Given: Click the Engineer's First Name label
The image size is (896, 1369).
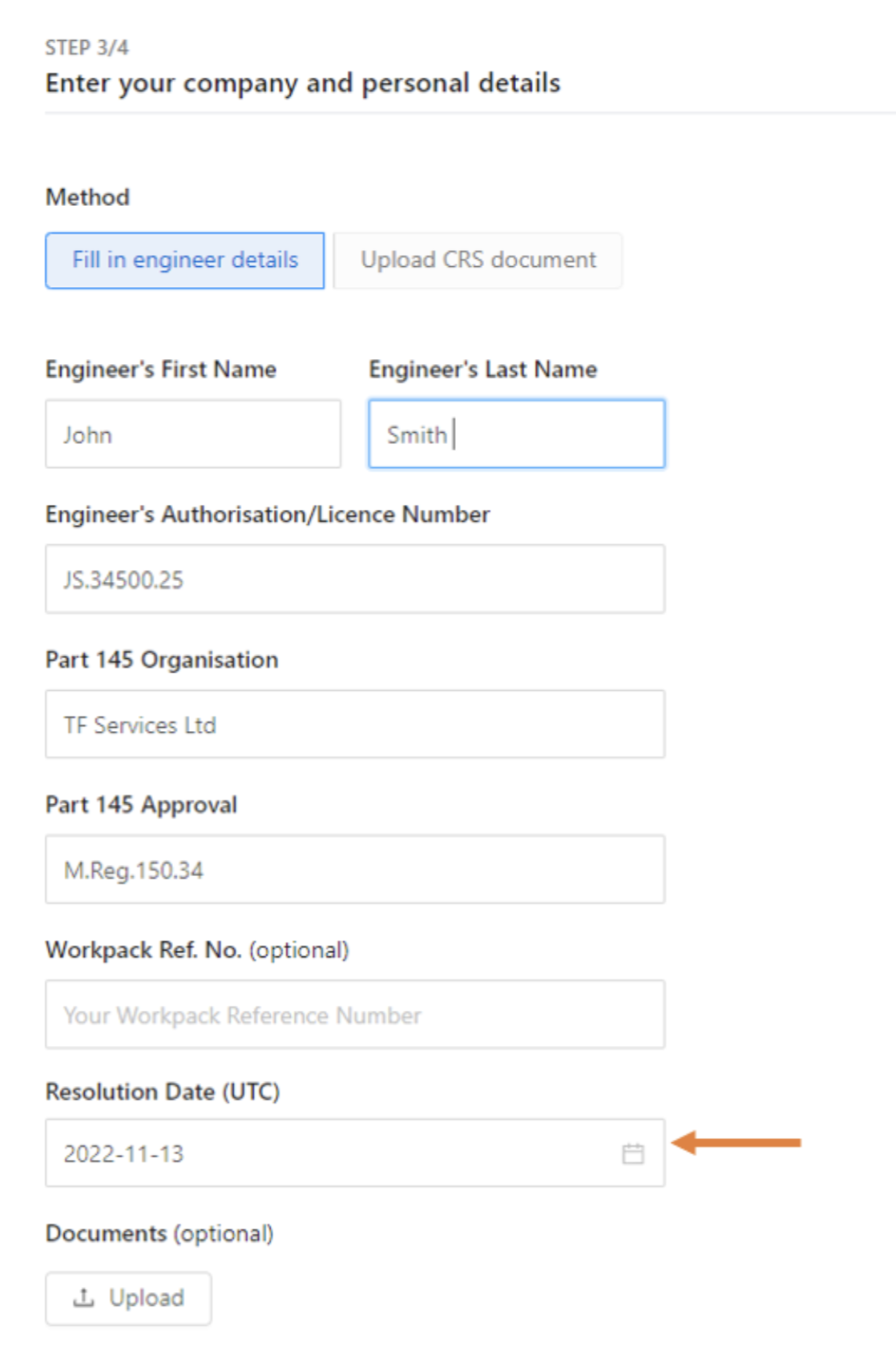Looking at the screenshot, I should (161, 370).
